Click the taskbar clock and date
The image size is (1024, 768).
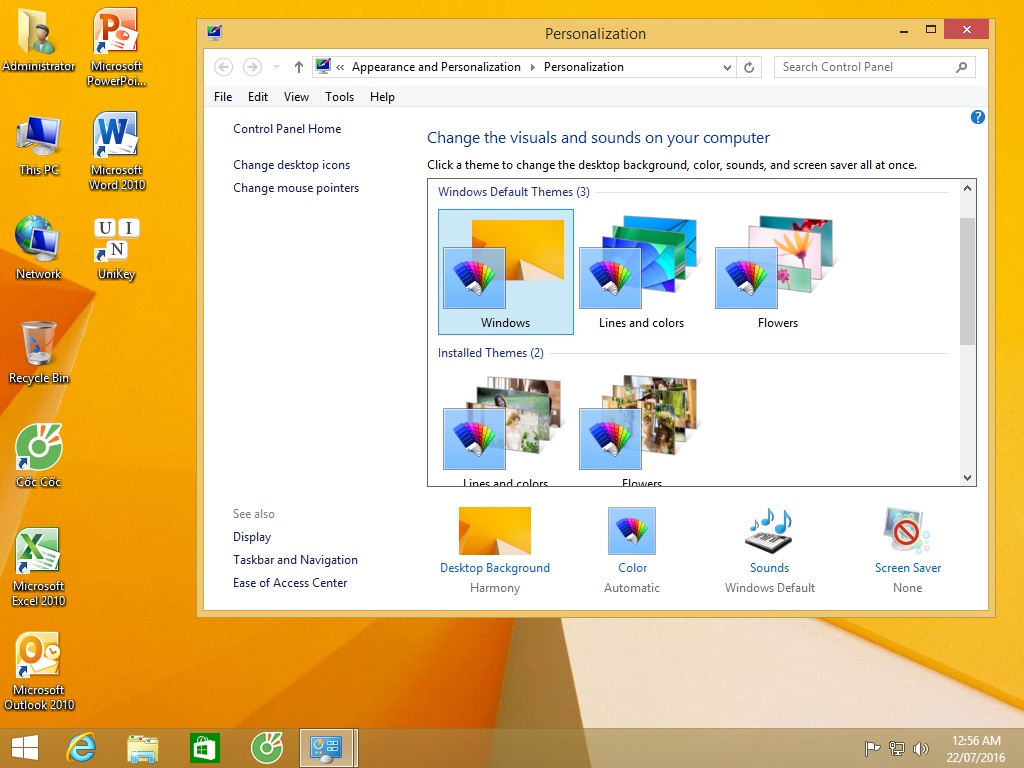coord(976,748)
